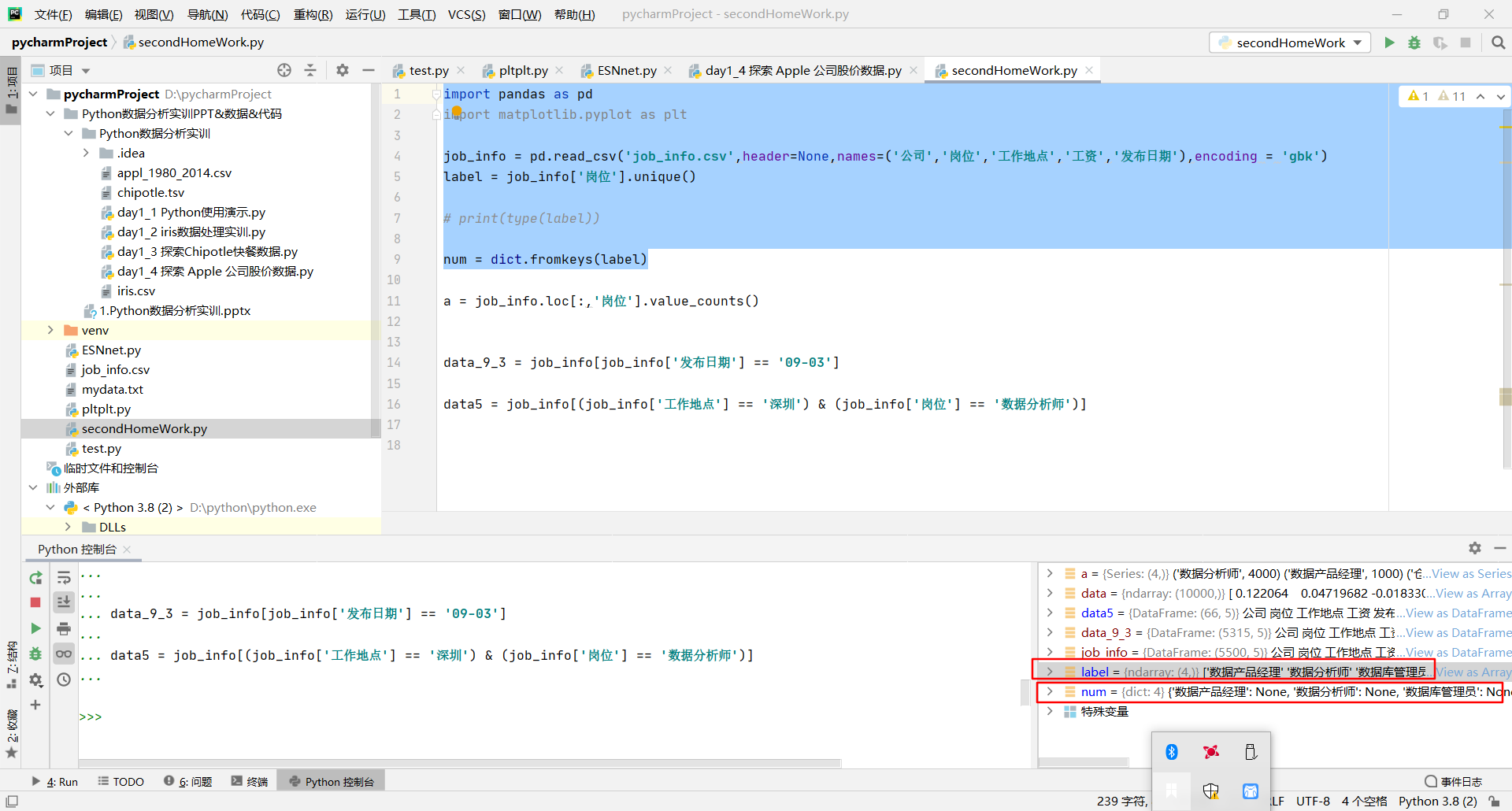Execute the current console statement
Viewport: 1512px width, 811px height.
tap(35, 628)
